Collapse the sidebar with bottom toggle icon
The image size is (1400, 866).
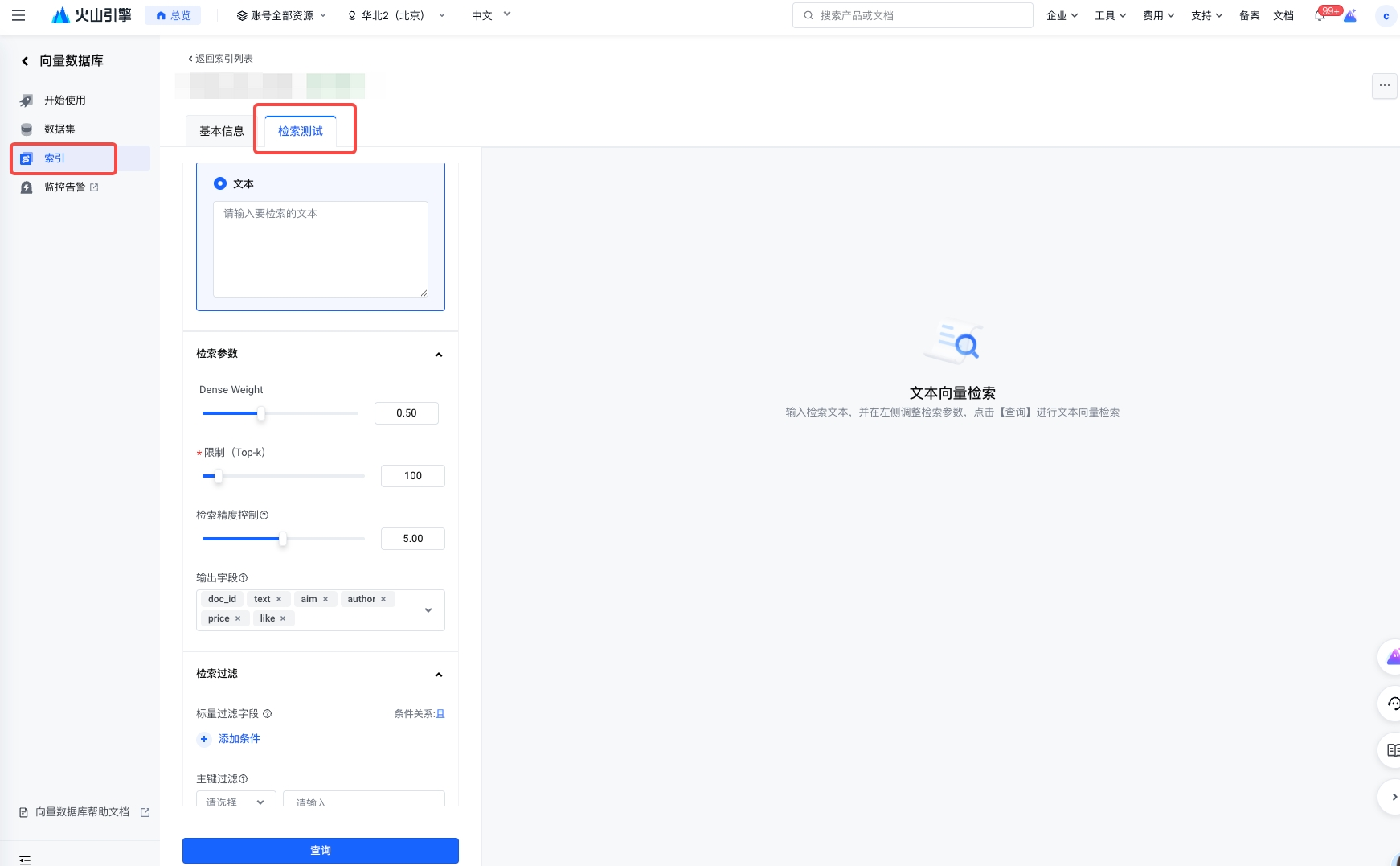click(25, 860)
